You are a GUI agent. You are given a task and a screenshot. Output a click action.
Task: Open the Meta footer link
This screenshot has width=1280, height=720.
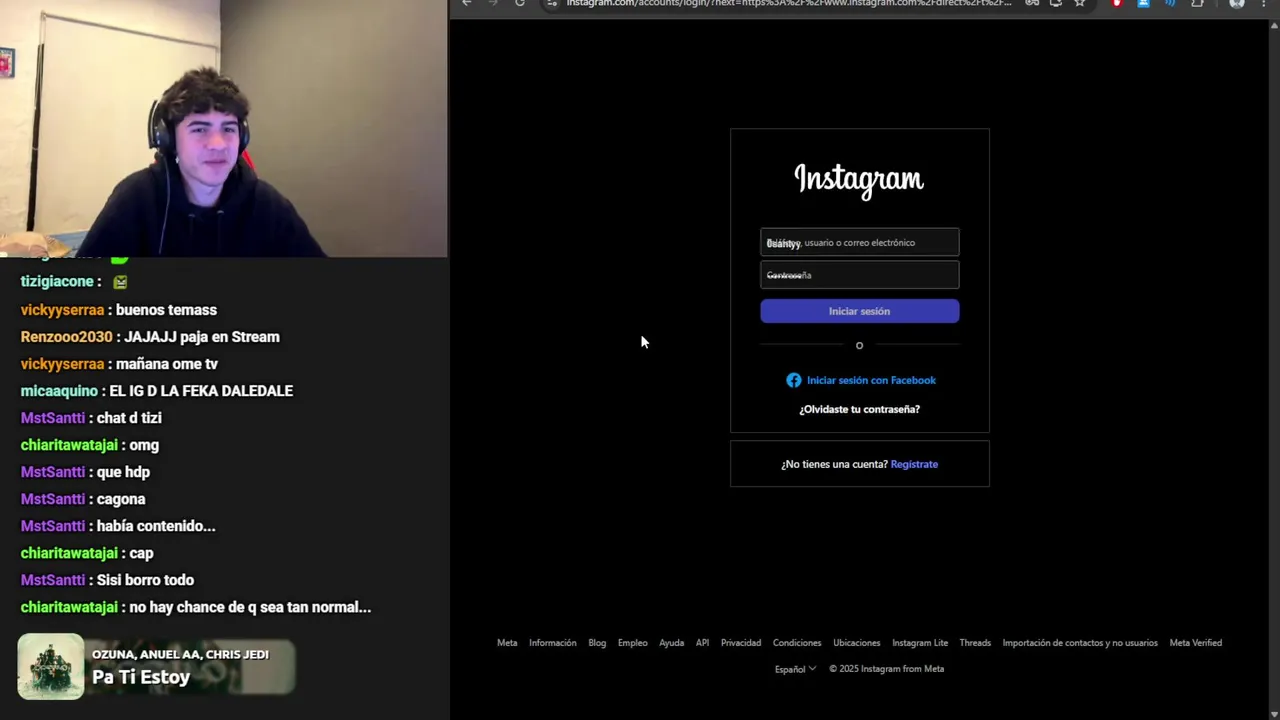[x=507, y=643]
